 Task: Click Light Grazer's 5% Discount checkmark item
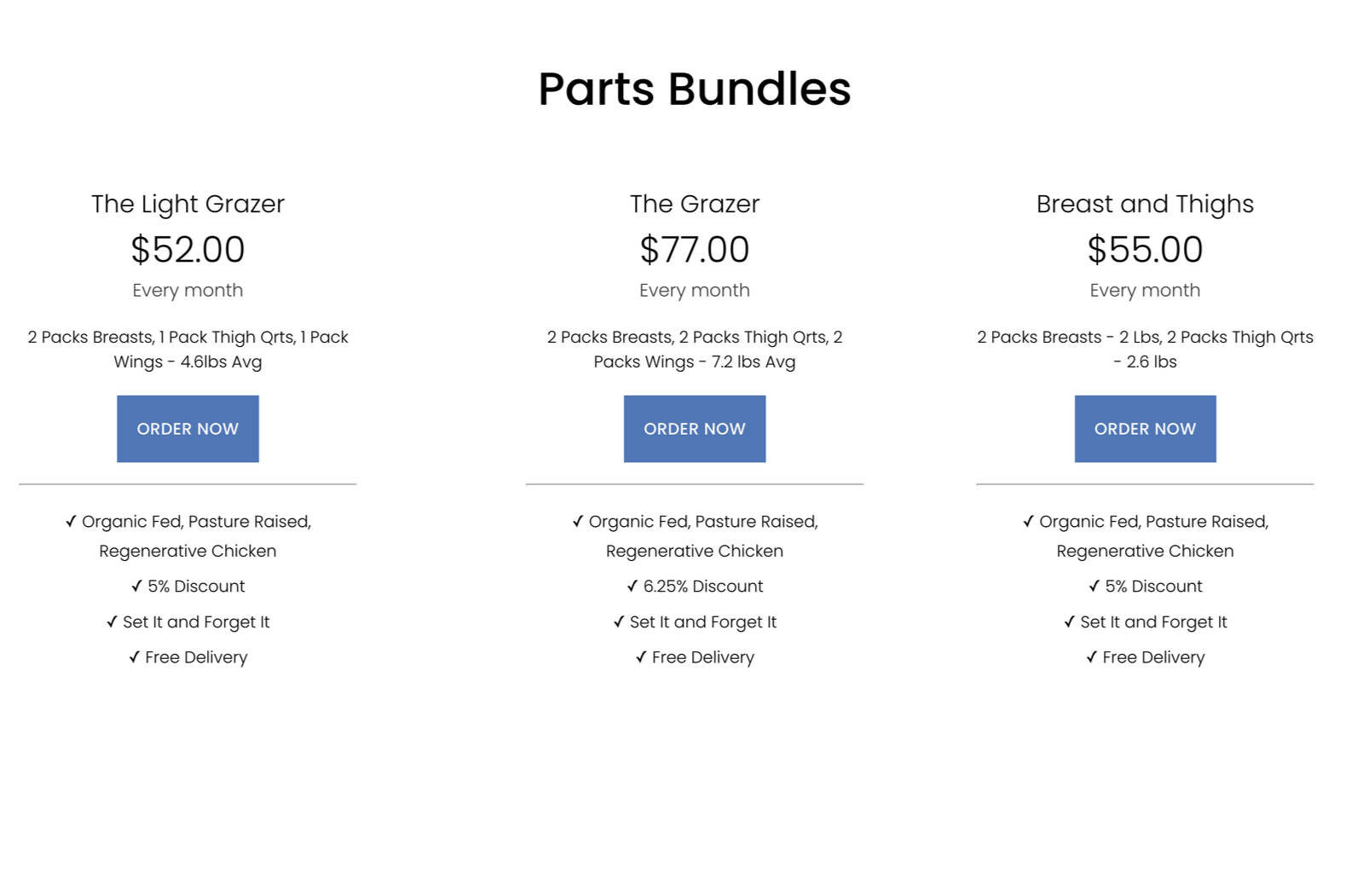pos(188,587)
